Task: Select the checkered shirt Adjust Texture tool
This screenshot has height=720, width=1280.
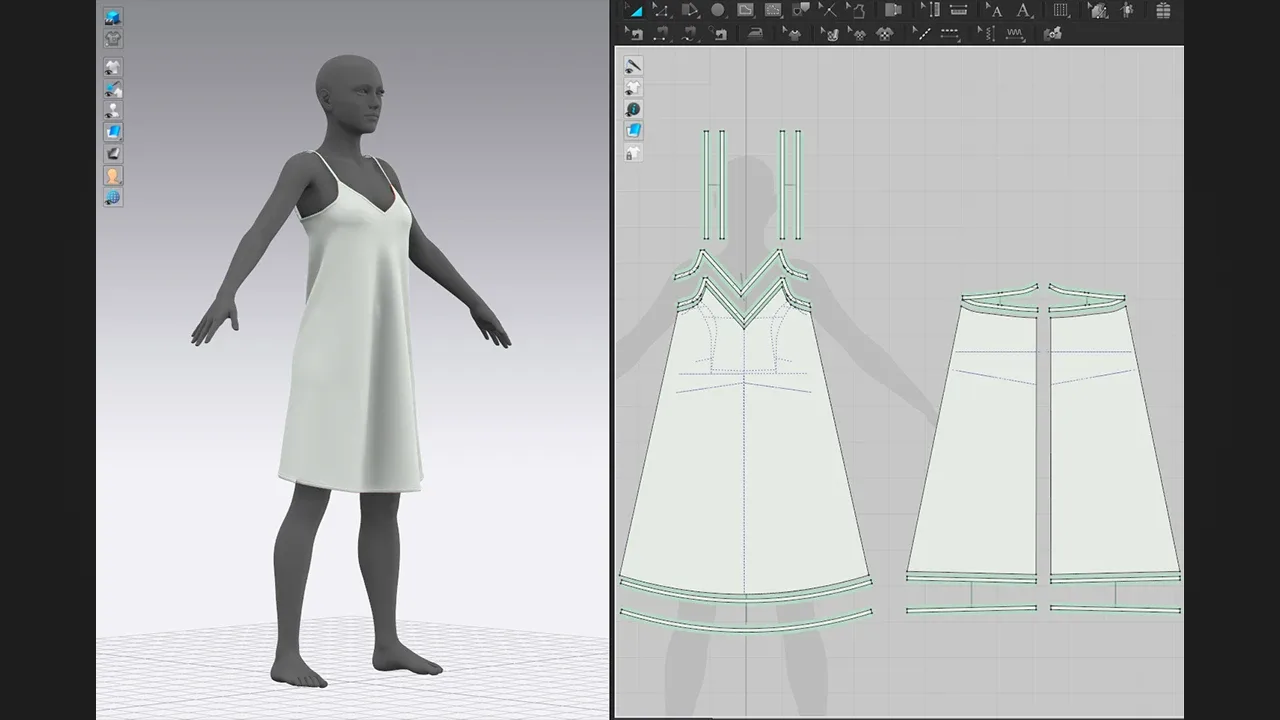Action: (x=884, y=33)
